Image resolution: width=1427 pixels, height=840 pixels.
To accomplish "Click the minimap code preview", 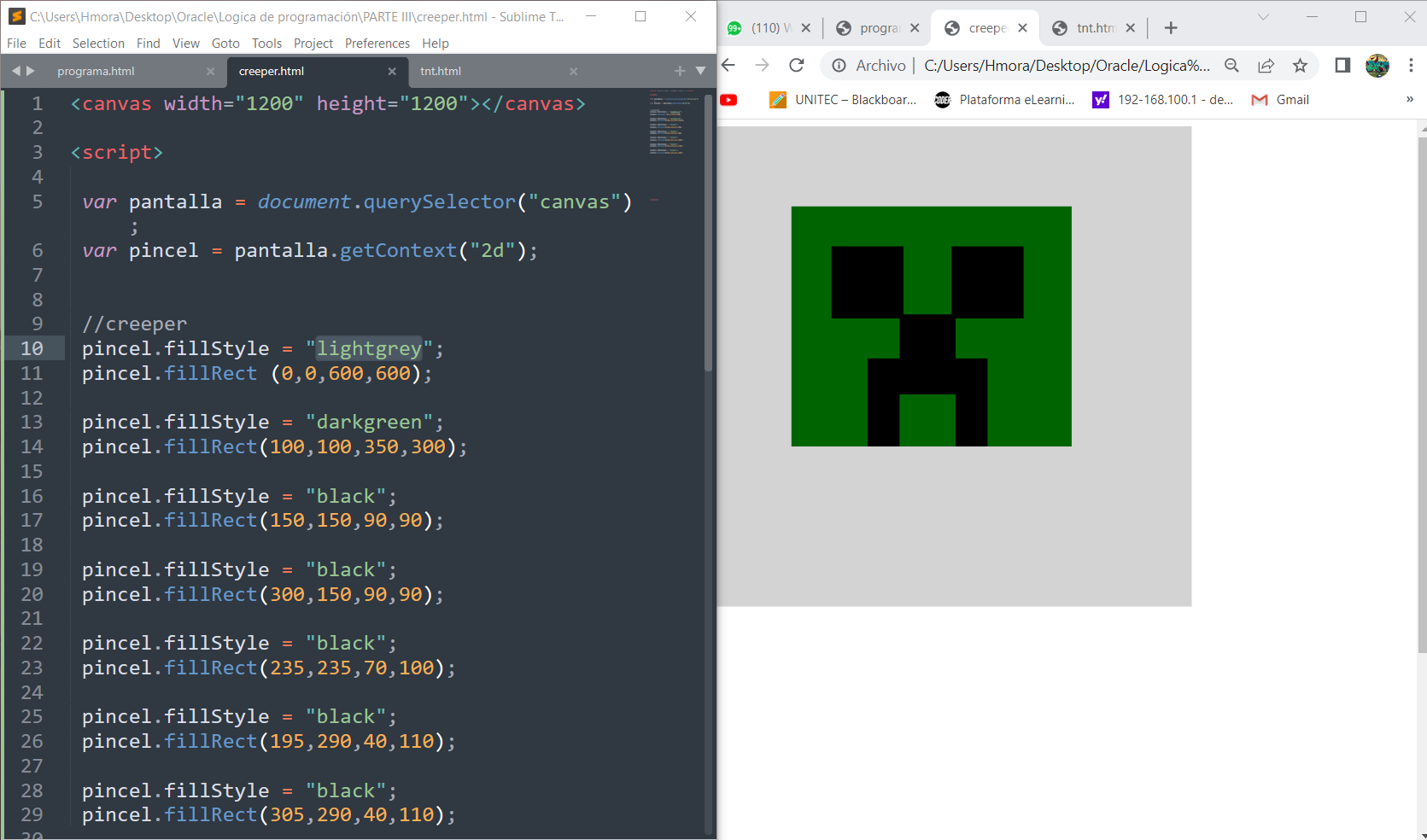I will tap(674, 121).
